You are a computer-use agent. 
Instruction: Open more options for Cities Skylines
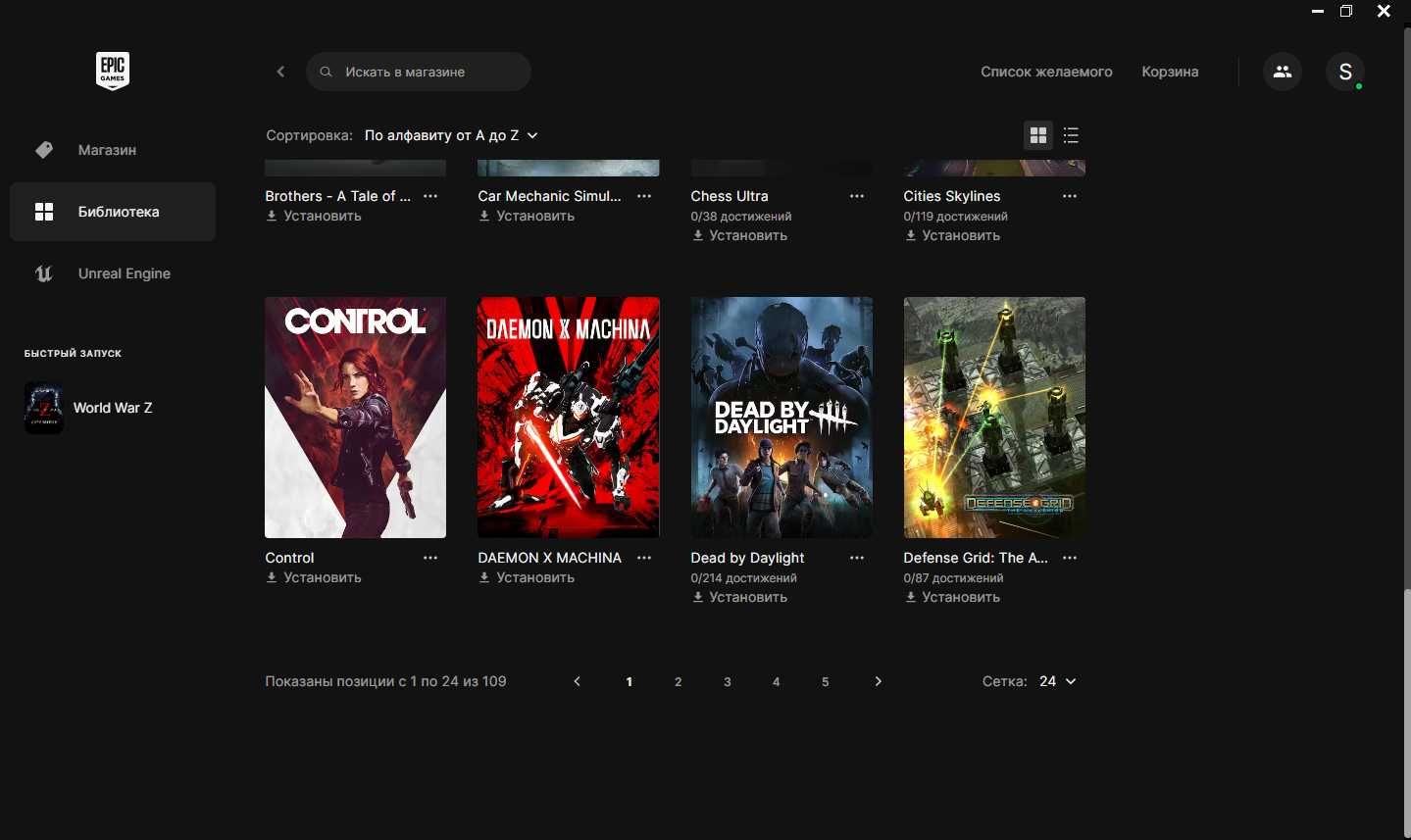coord(1070,196)
